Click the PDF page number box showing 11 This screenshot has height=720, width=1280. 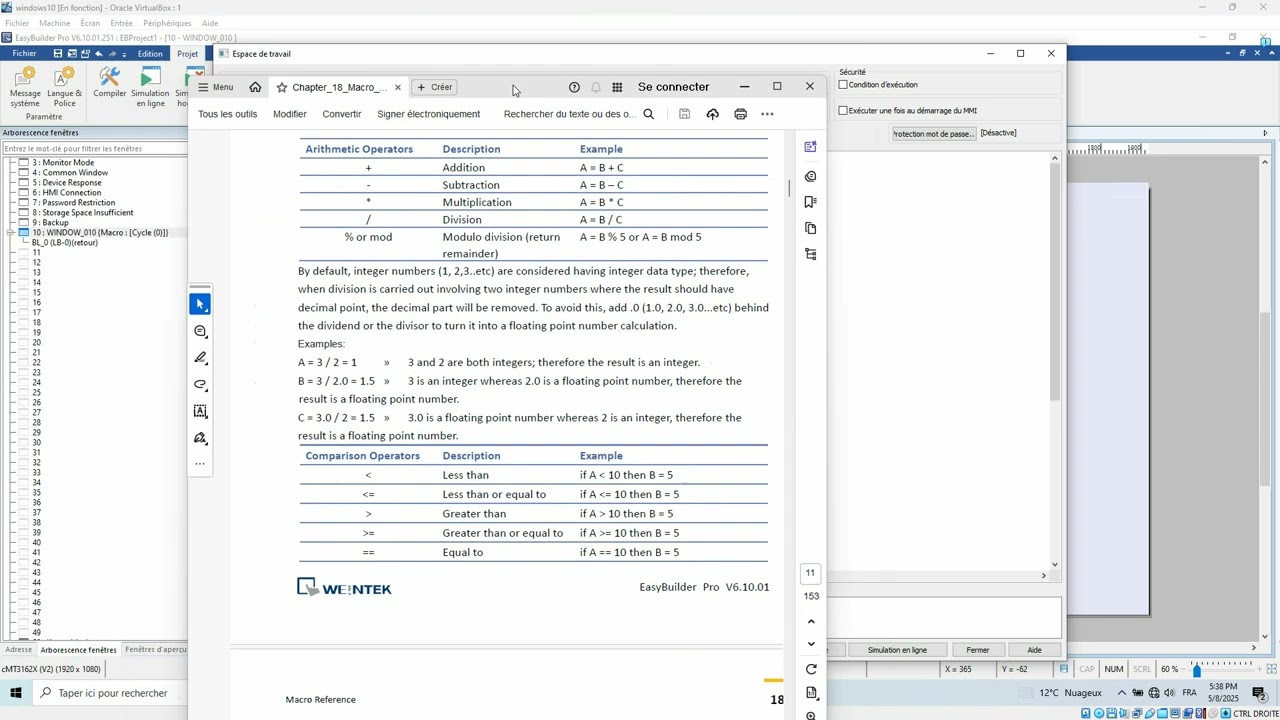coord(810,573)
